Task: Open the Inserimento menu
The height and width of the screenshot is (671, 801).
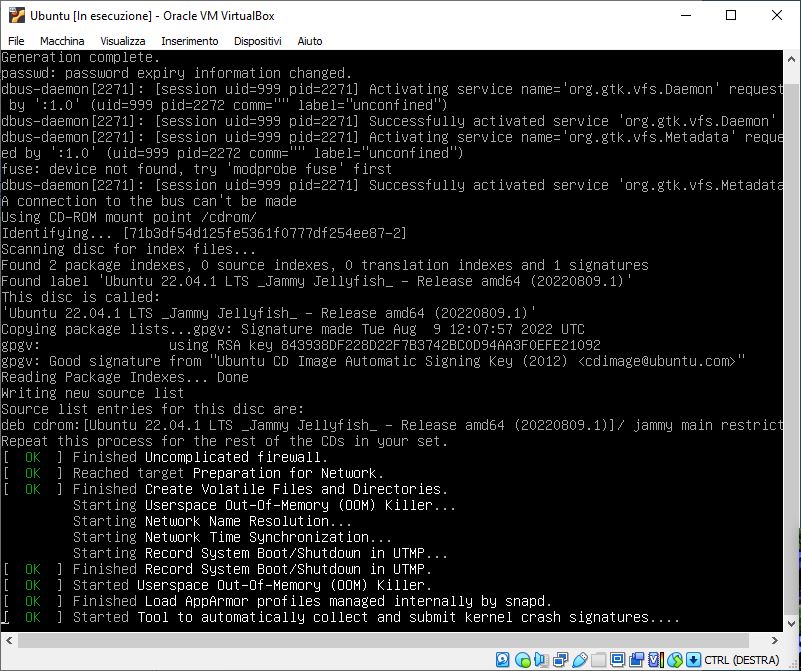Action: [x=190, y=41]
